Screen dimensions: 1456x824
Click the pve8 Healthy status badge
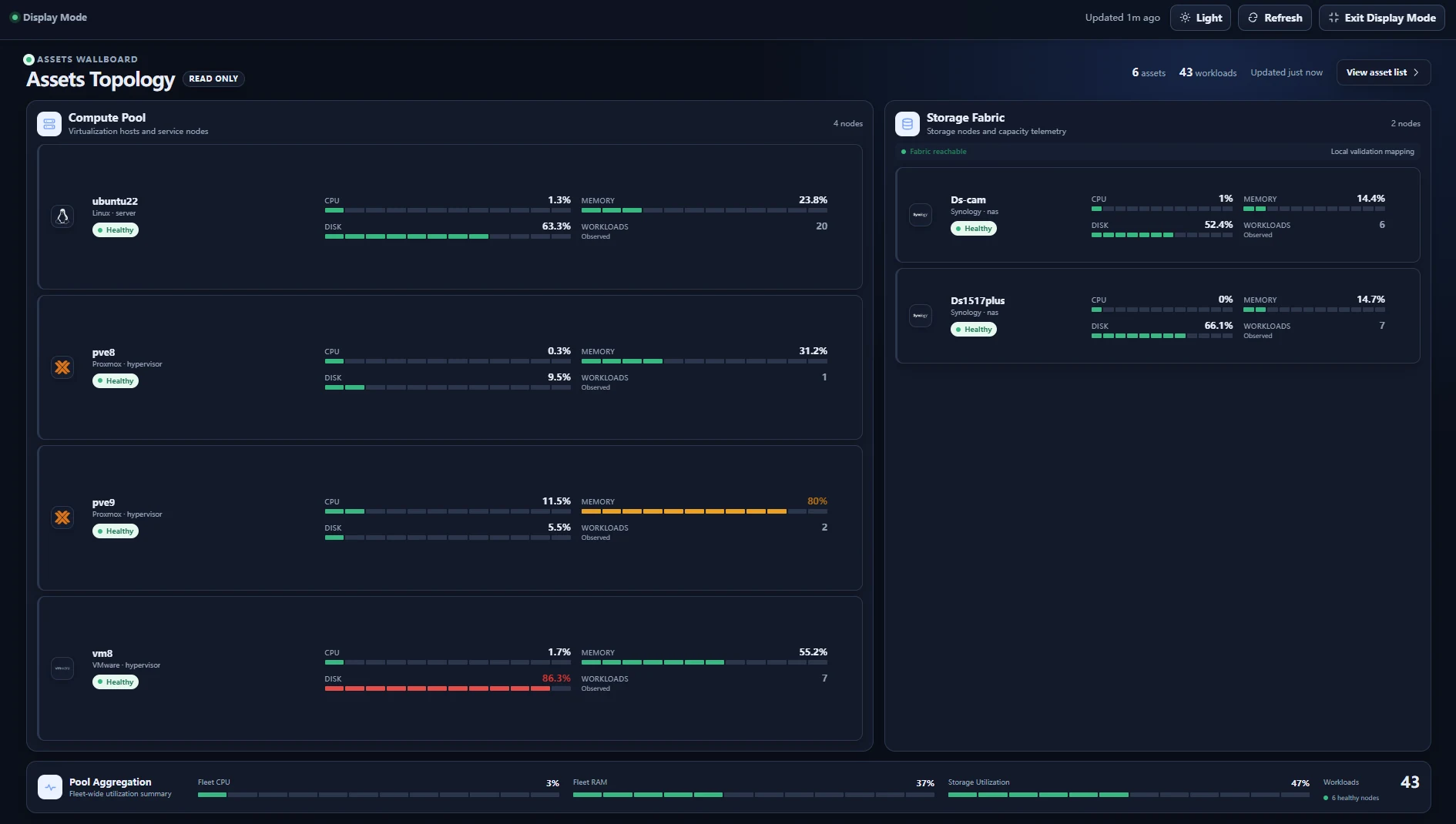coord(116,381)
